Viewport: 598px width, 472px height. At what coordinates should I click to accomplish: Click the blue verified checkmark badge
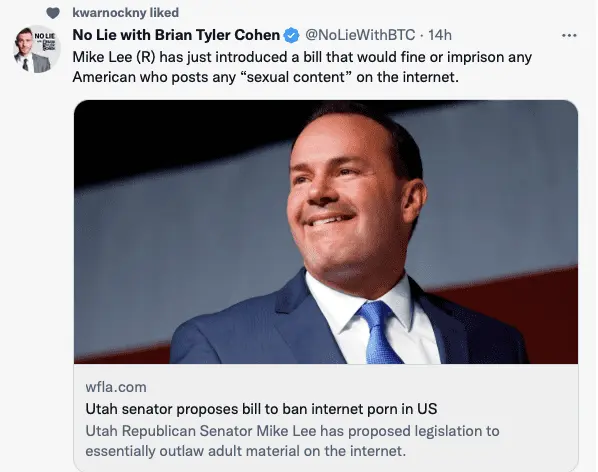292,35
